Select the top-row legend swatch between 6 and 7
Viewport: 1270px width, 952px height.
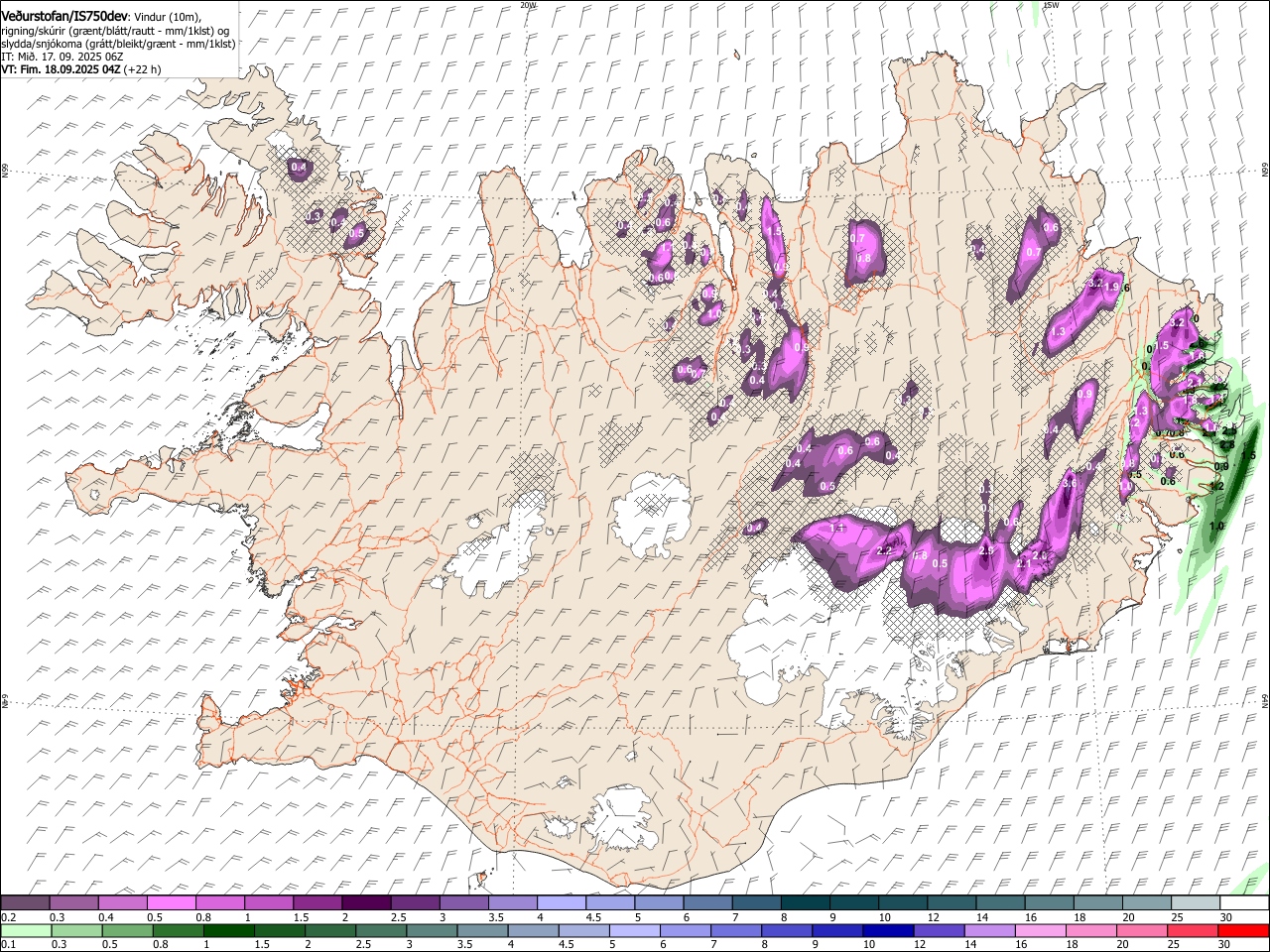(x=707, y=903)
